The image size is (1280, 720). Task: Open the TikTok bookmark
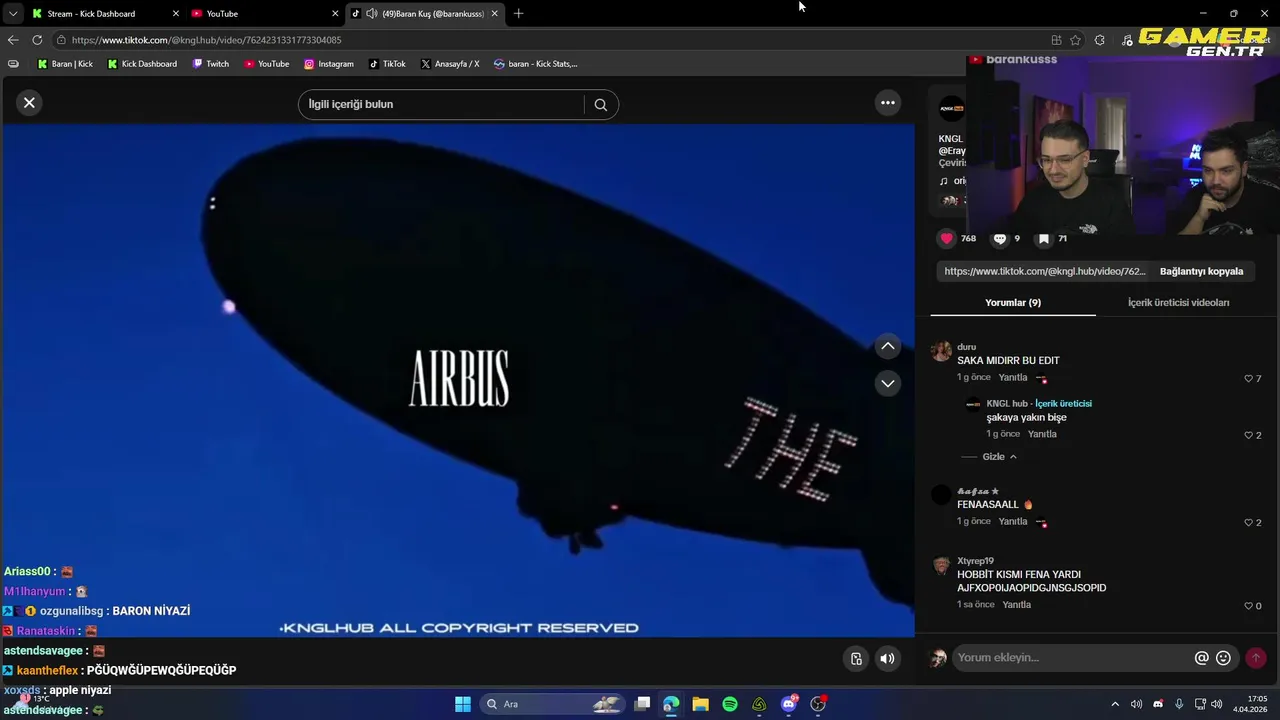click(387, 64)
